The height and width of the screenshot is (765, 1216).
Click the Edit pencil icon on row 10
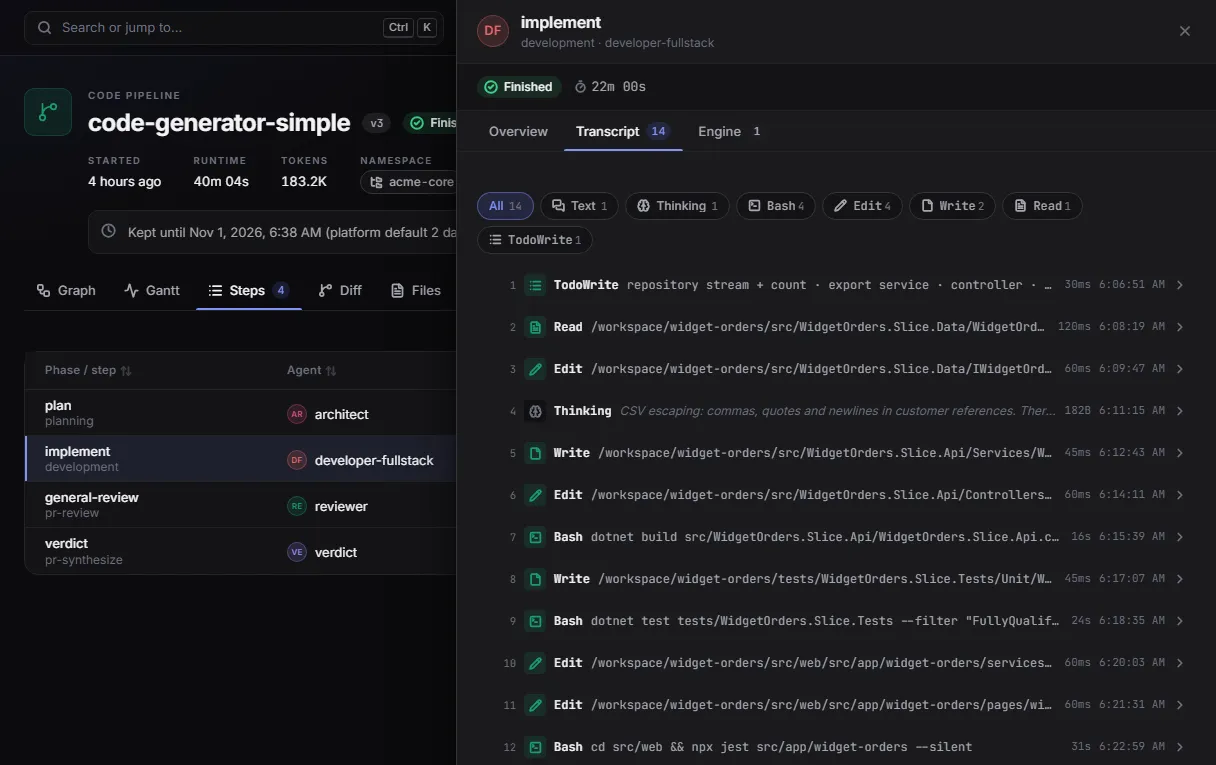point(535,663)
